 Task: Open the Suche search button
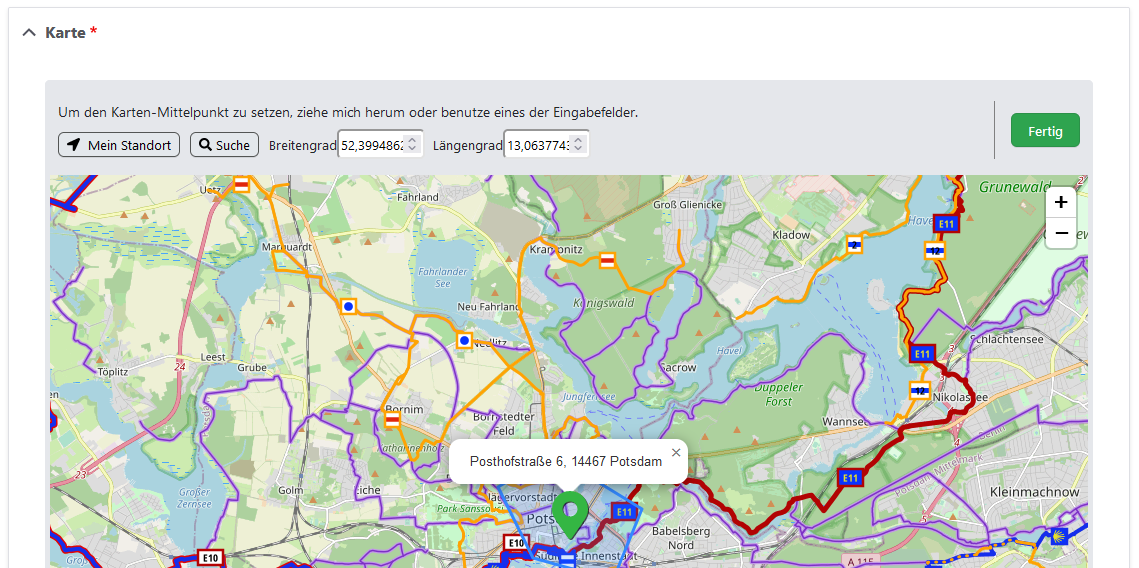[224, 145]
